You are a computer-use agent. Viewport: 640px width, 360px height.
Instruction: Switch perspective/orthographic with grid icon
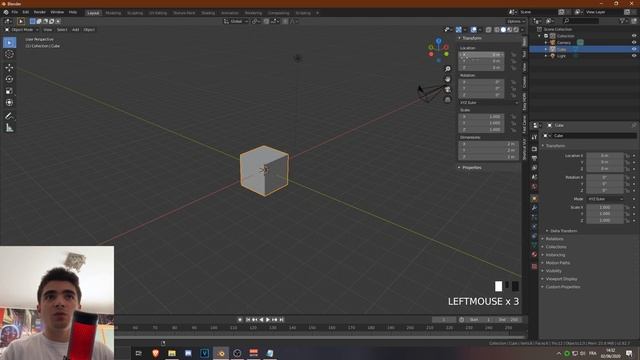(448, 100)
